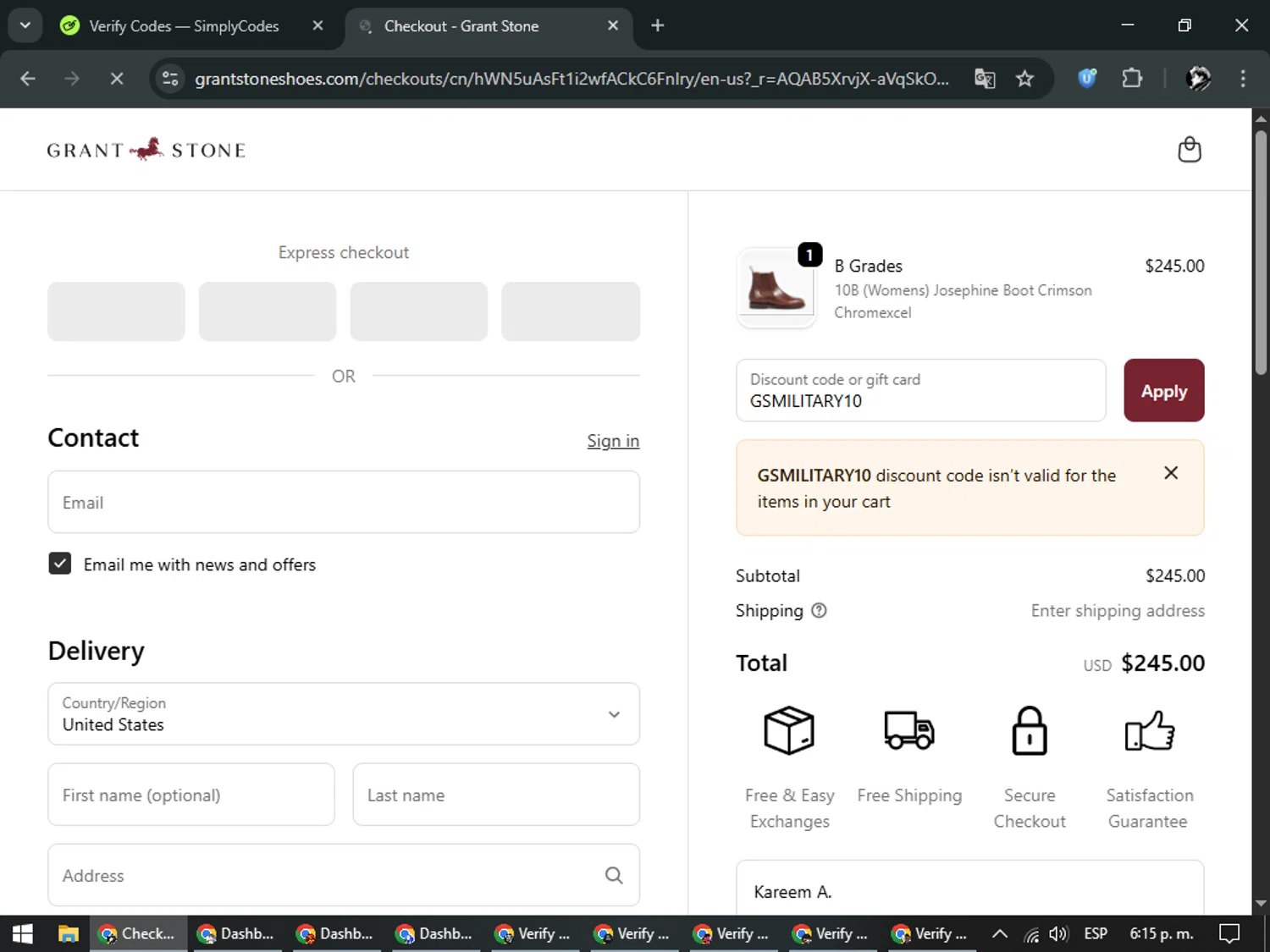
Task: Click the First name (optional) field
Action: click(191, 795)
